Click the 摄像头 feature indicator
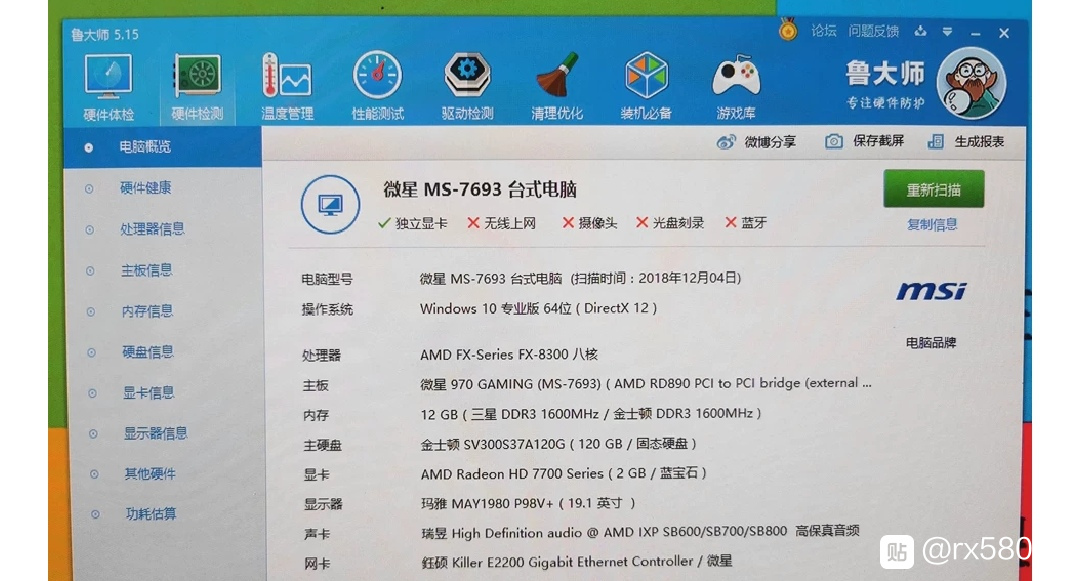The height and width of the screenshot is (581, 1080). pos(590,223)
